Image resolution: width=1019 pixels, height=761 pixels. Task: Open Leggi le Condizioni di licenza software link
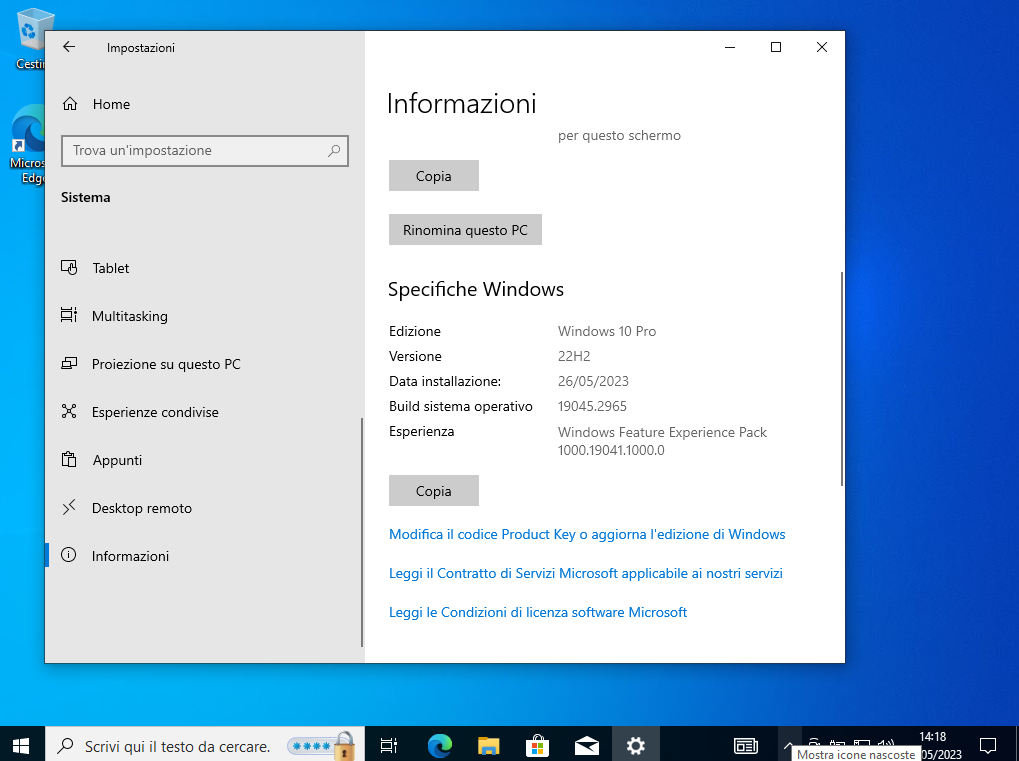(537, 612)
